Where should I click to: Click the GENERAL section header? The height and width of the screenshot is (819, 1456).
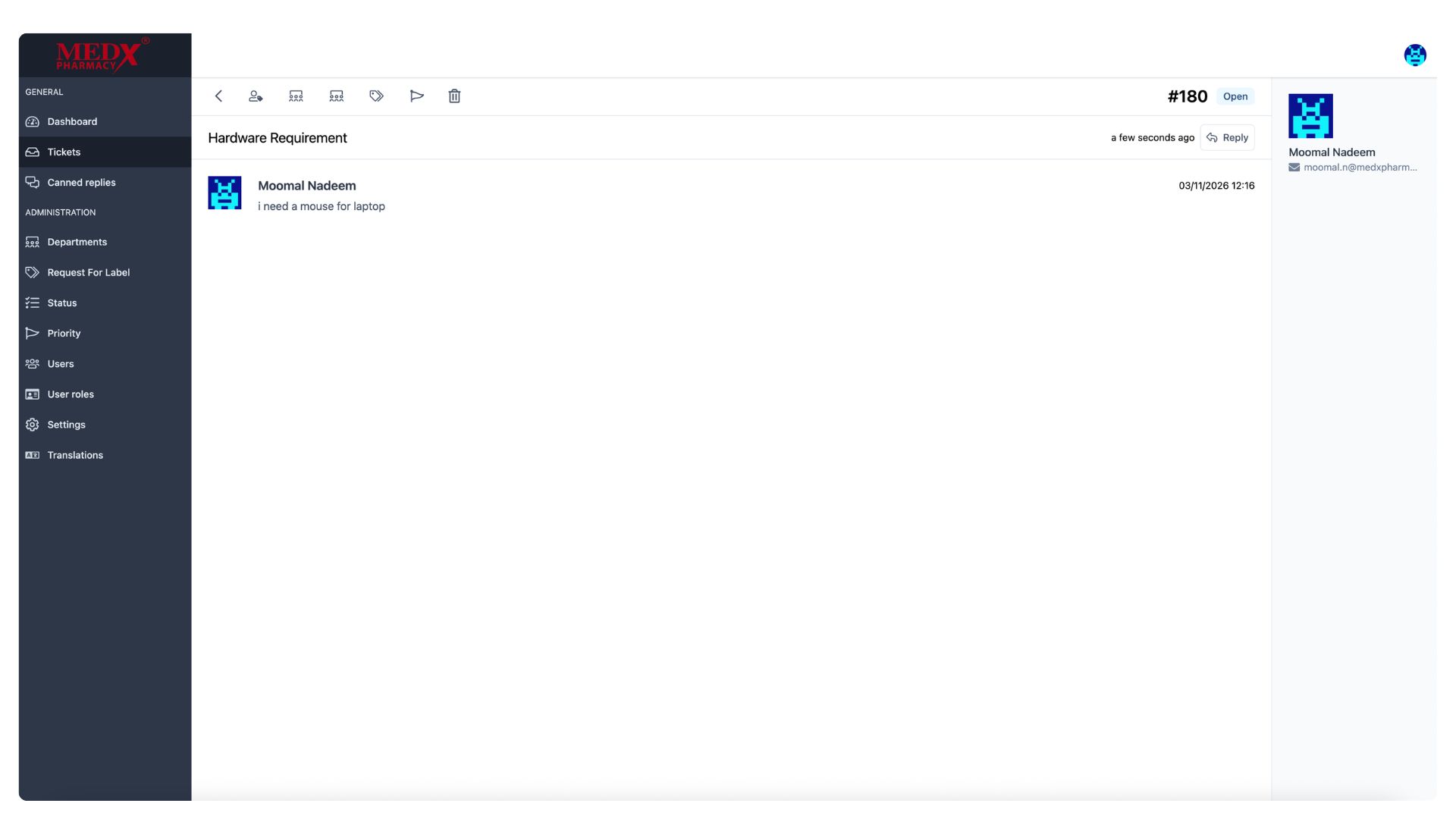44,92
